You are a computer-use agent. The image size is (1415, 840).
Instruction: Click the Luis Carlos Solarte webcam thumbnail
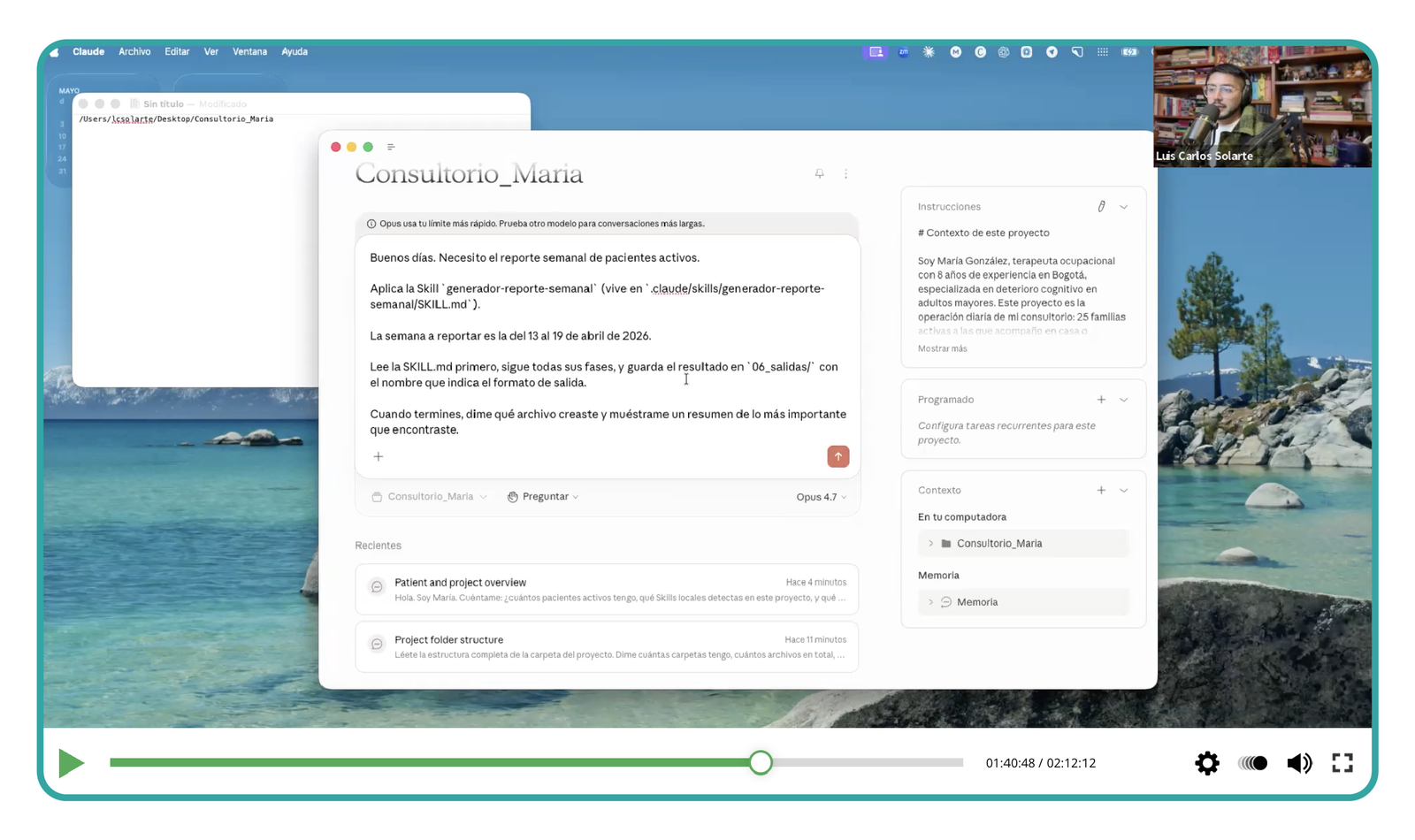coord(1262,106)
